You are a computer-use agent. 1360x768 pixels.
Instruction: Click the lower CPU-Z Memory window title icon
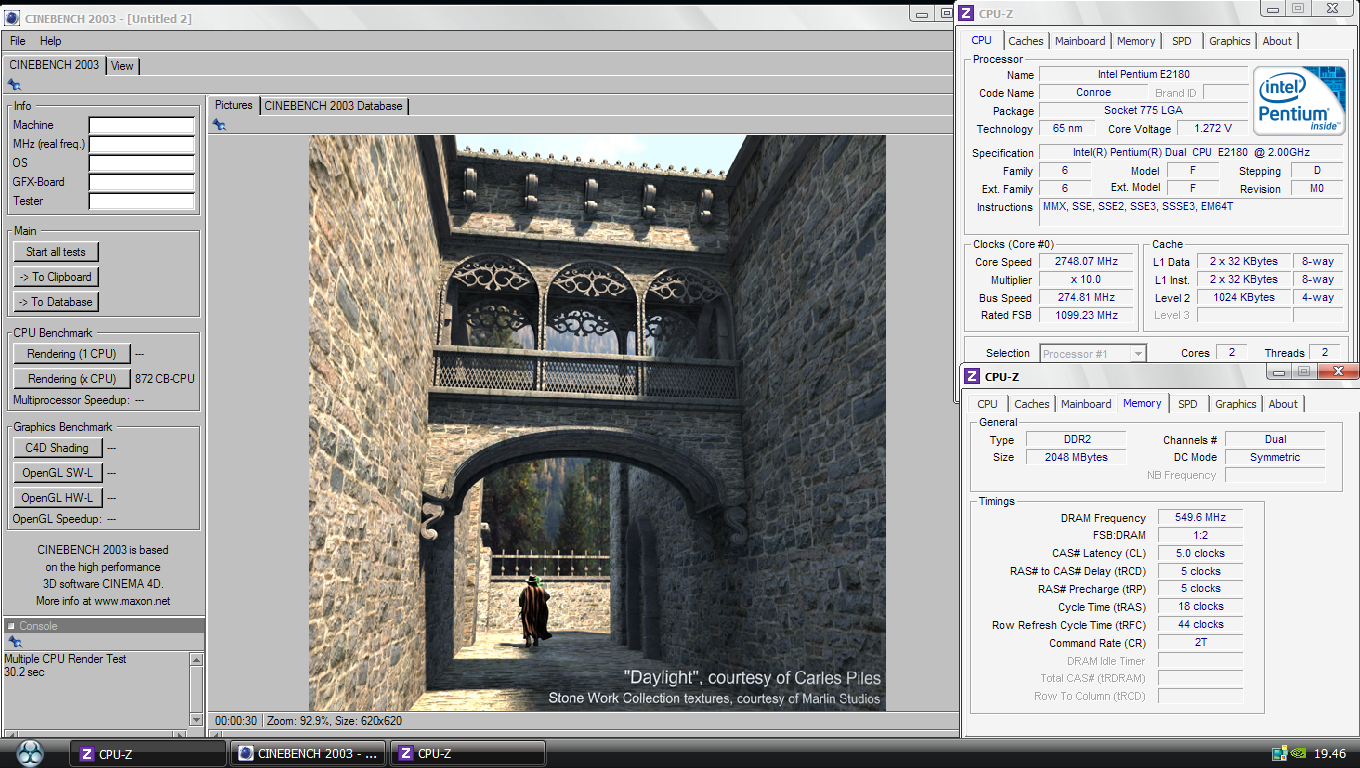(973, 376)
